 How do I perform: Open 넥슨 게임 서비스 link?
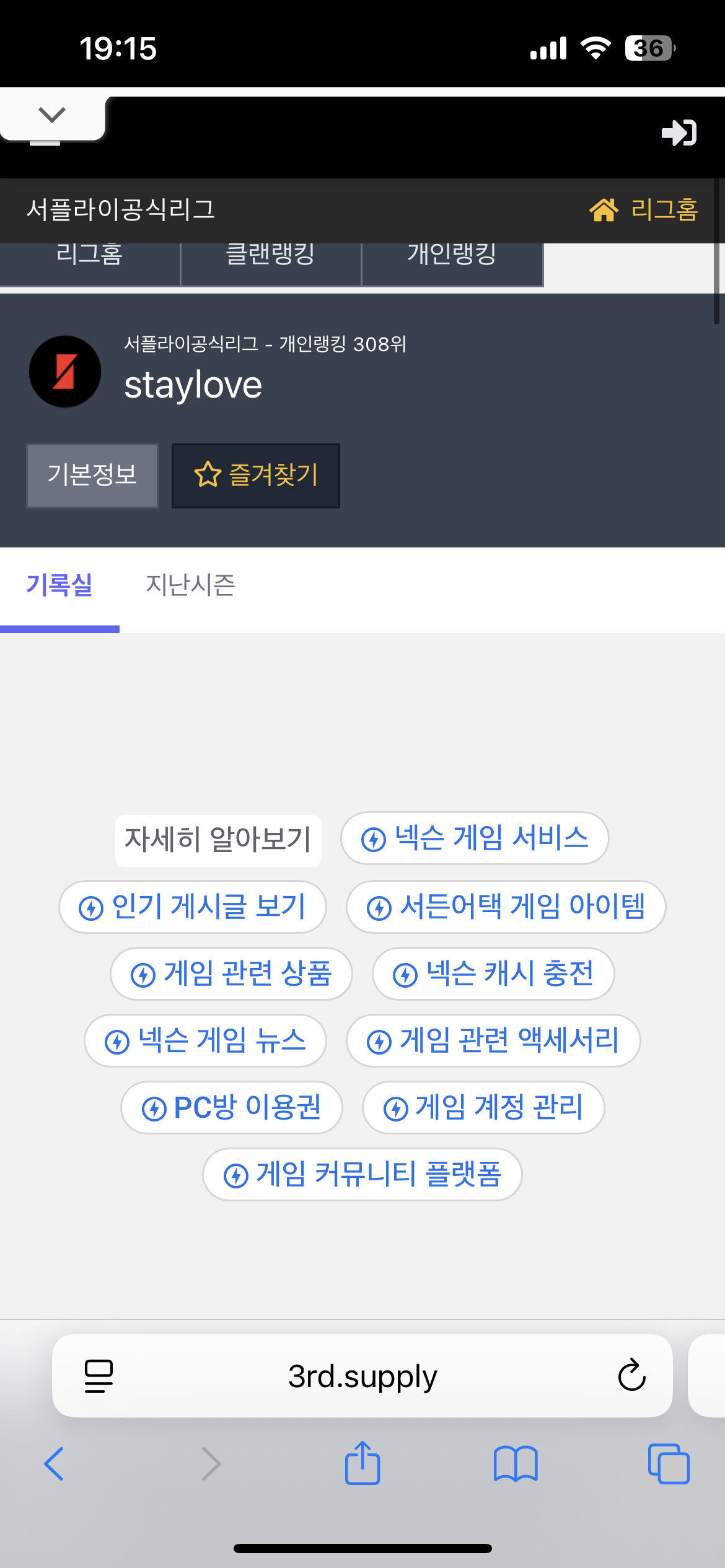(475, 838)
